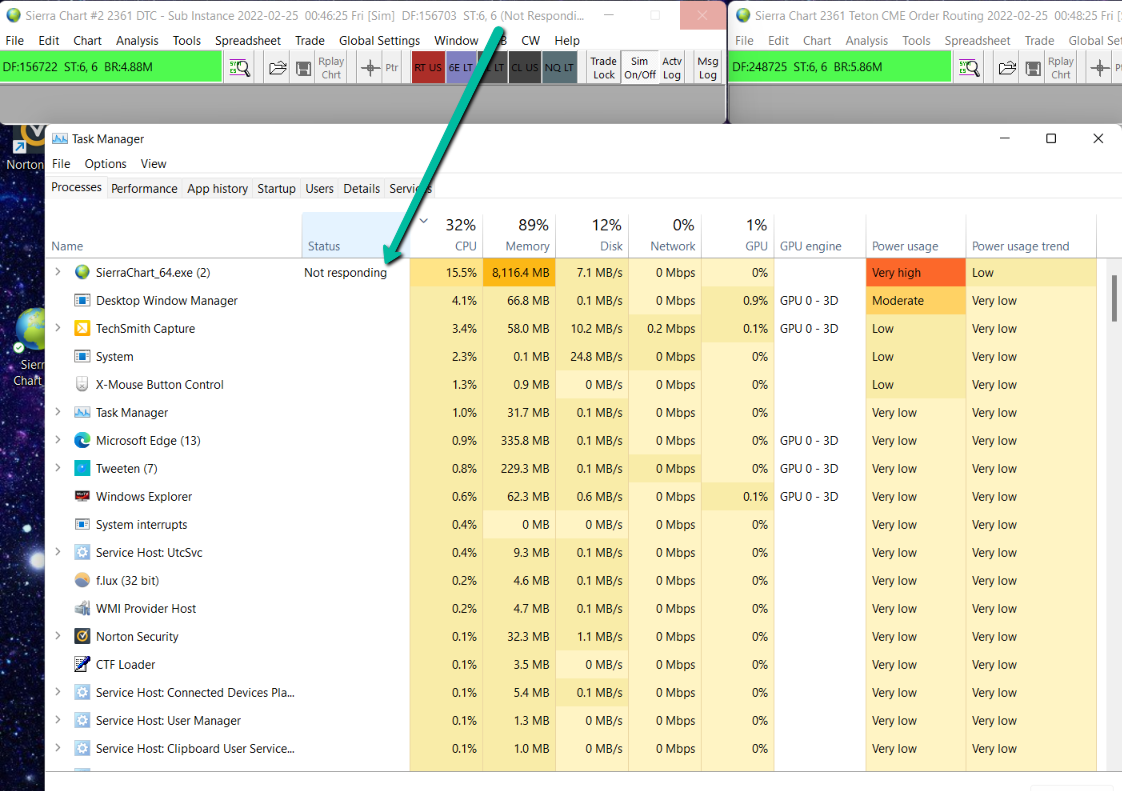Toggle Sim On/Off button
The width and height of the screenshot is (1122, 791).
point(640,68)
